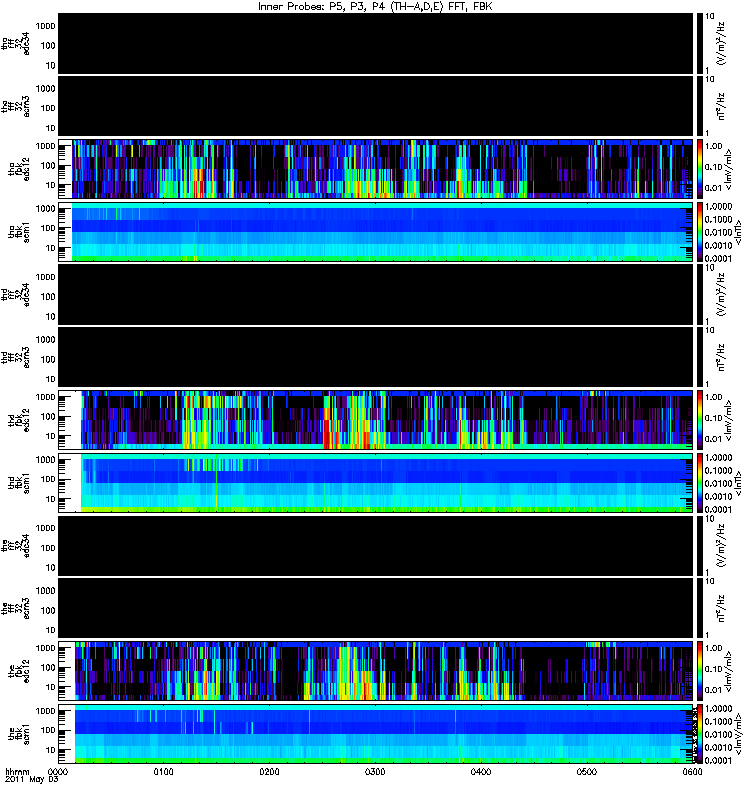Viewport: 750px width, 800px height.
Task: Pick the black color bar beside the fff edc34
Action: pos(700,545)
